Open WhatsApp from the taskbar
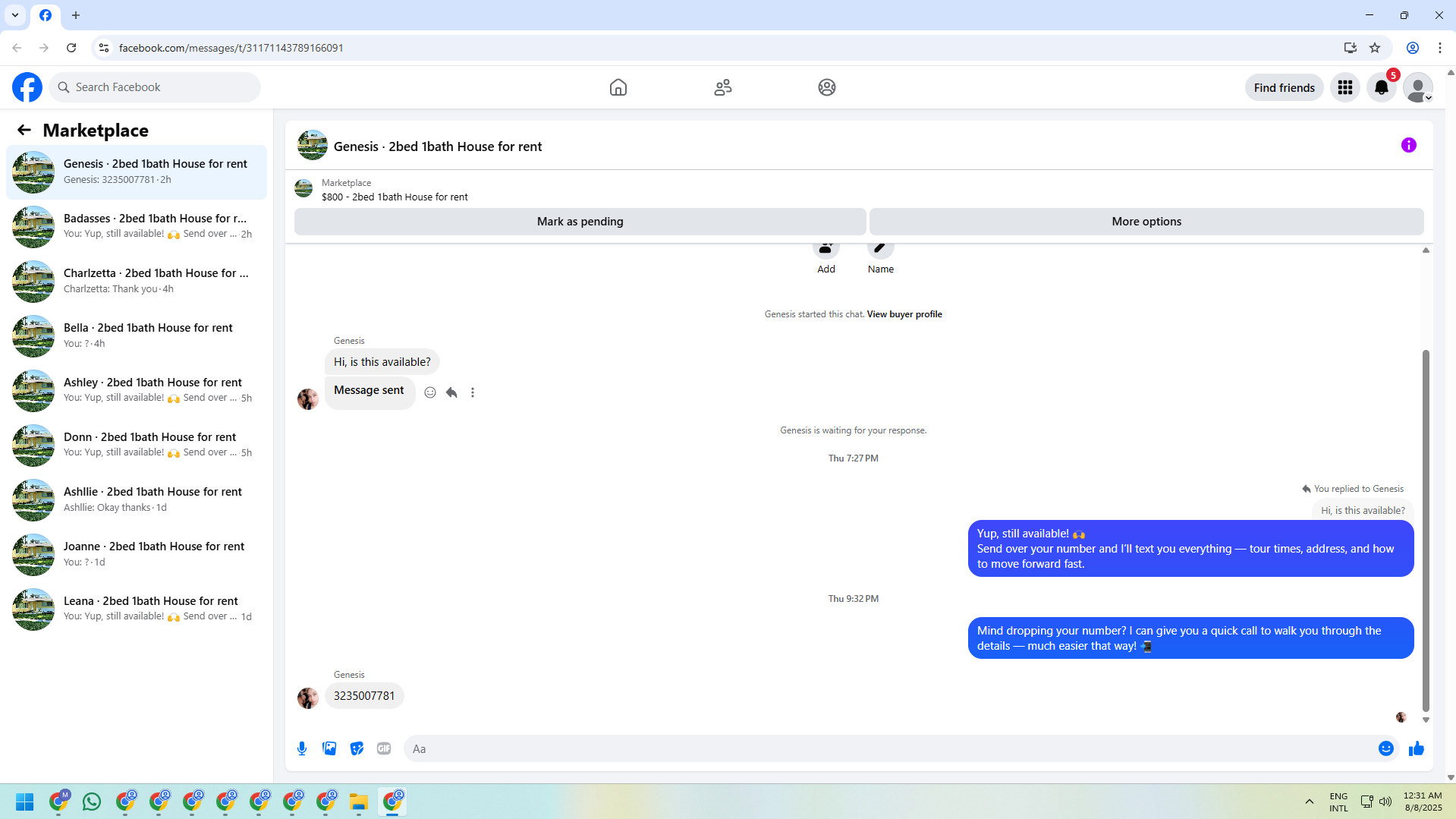The width and height of the screenshot is (1456, 819). click(92, 802)
